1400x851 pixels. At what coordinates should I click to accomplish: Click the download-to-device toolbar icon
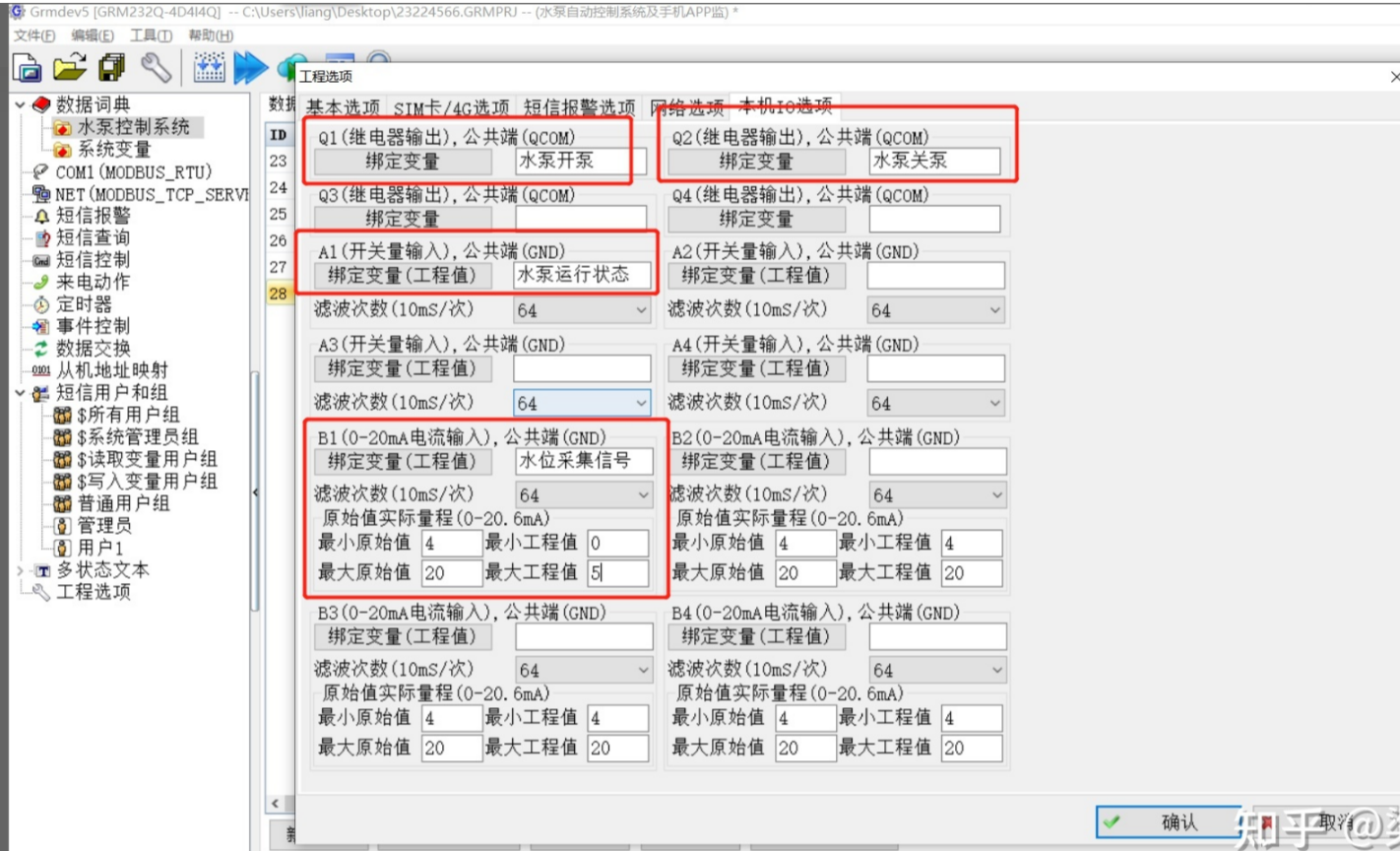click(x=210, y=67)
